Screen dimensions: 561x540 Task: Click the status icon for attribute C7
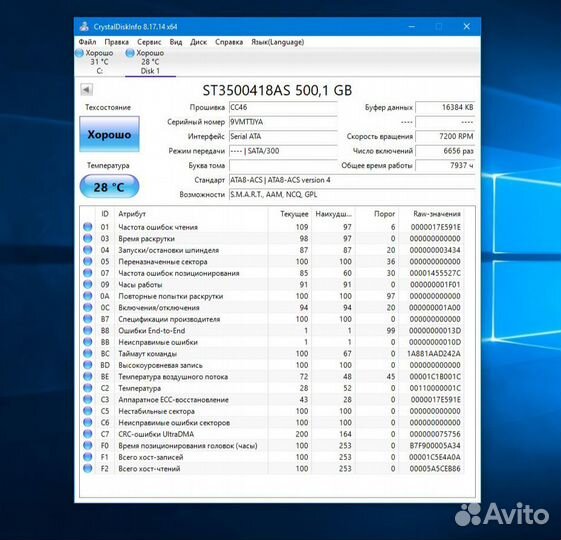pos(88,434)
